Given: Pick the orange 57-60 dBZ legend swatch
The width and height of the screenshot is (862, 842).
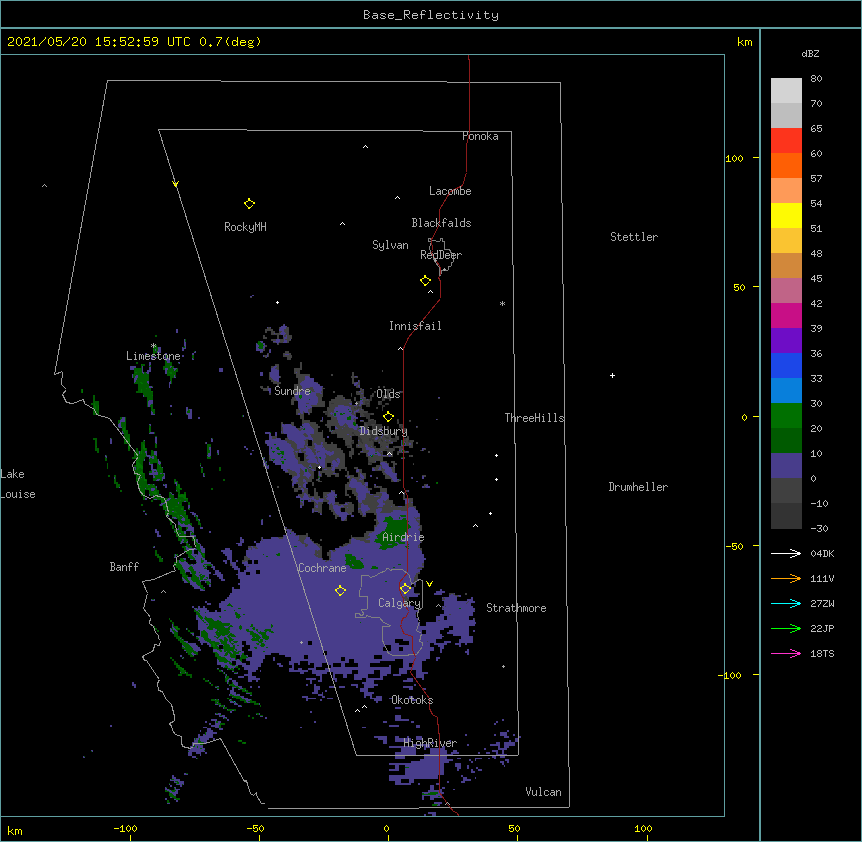Looking at the screenshot, I should point(786,165).
